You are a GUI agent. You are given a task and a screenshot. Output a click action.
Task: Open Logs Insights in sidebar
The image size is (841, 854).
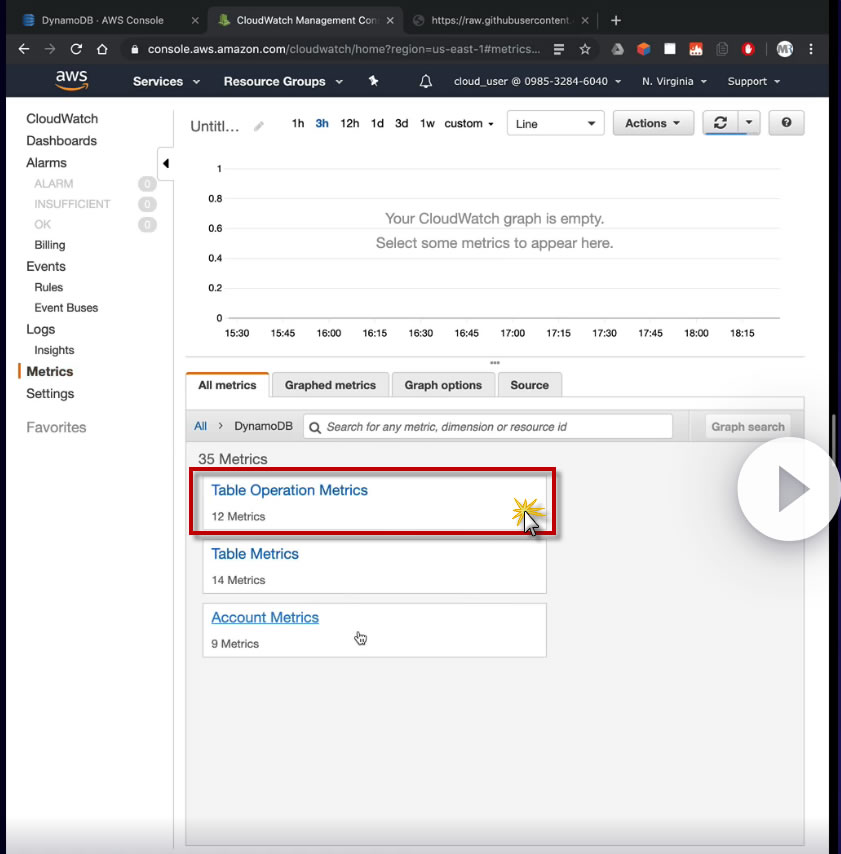[54, 350]
